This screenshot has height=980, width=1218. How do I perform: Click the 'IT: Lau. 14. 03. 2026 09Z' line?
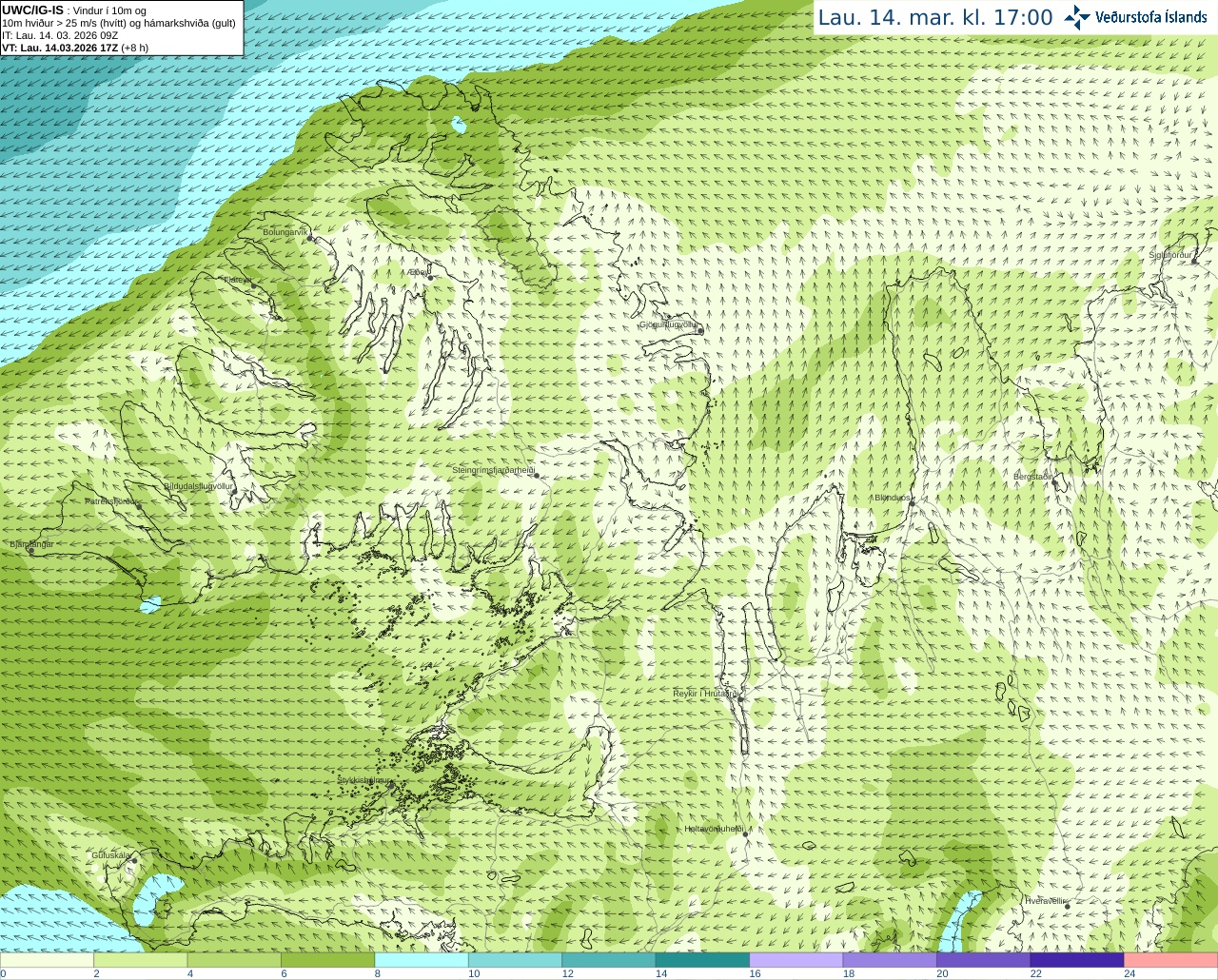(60, 35)
